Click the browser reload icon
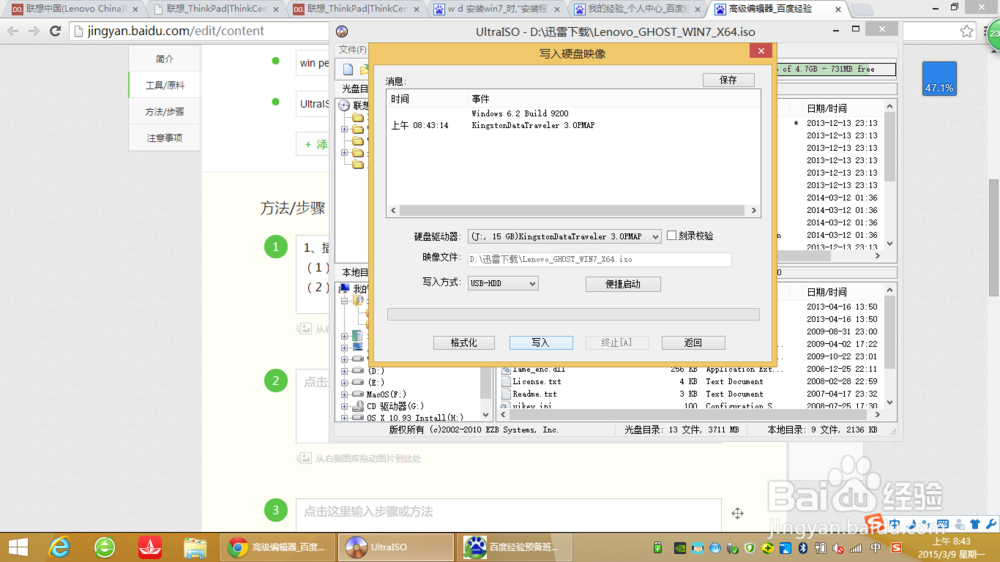 tap(55, 31)
